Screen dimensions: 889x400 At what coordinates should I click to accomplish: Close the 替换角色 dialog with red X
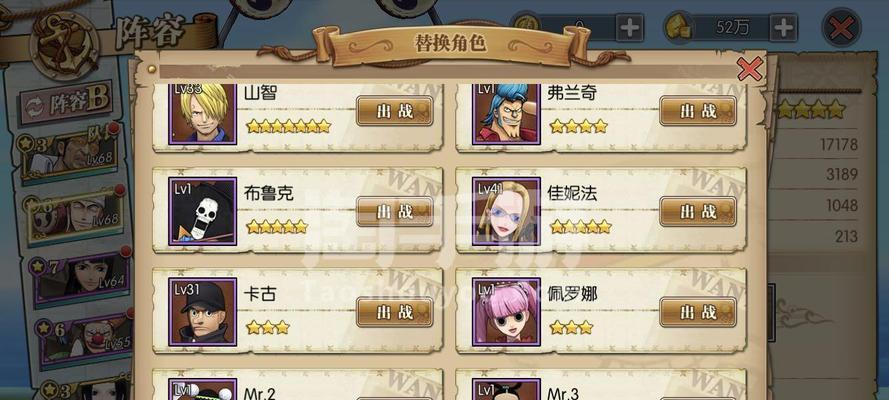[750, 69]
